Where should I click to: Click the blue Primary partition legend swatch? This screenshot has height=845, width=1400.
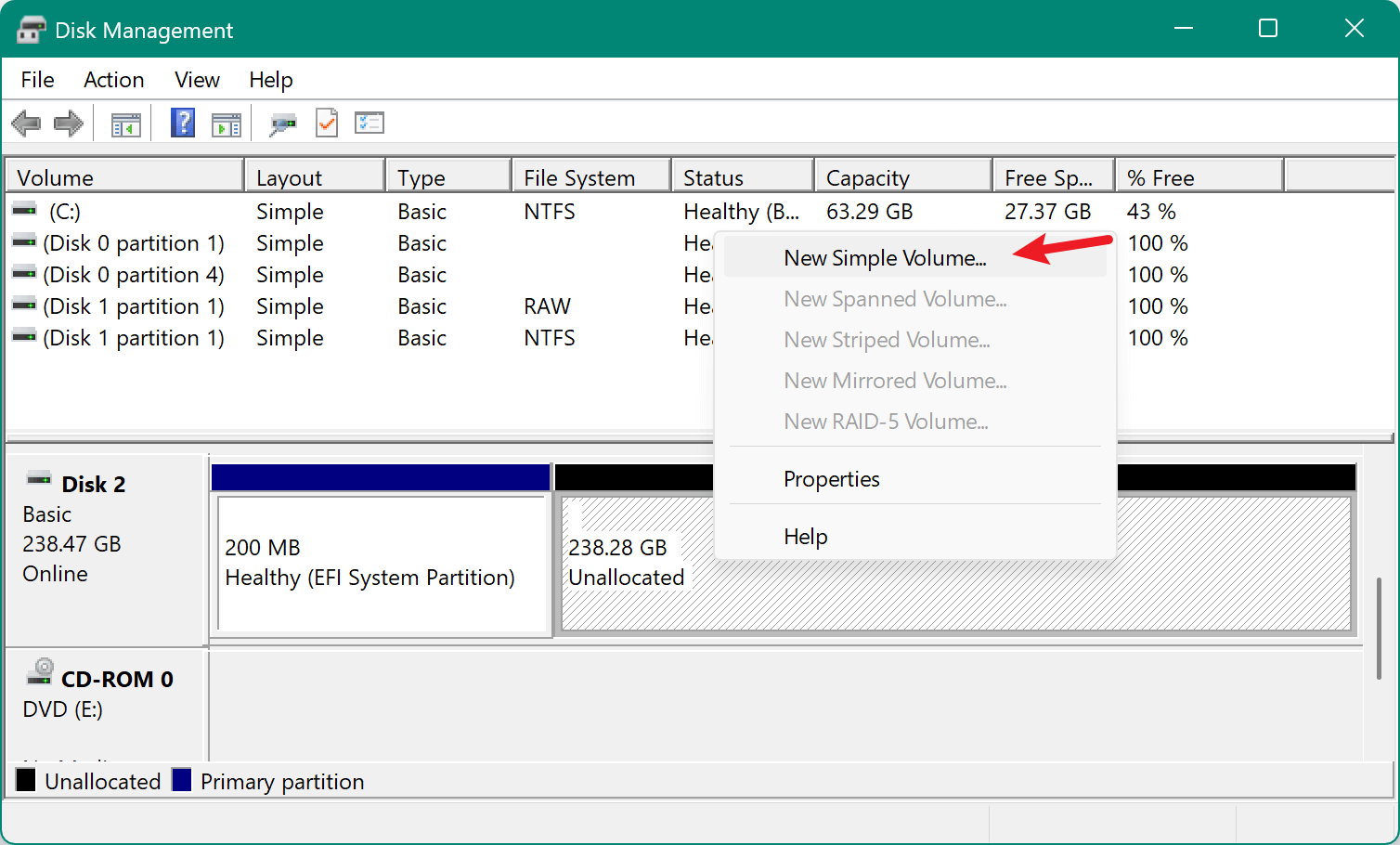pyautogui.click(x=182, y=781)
